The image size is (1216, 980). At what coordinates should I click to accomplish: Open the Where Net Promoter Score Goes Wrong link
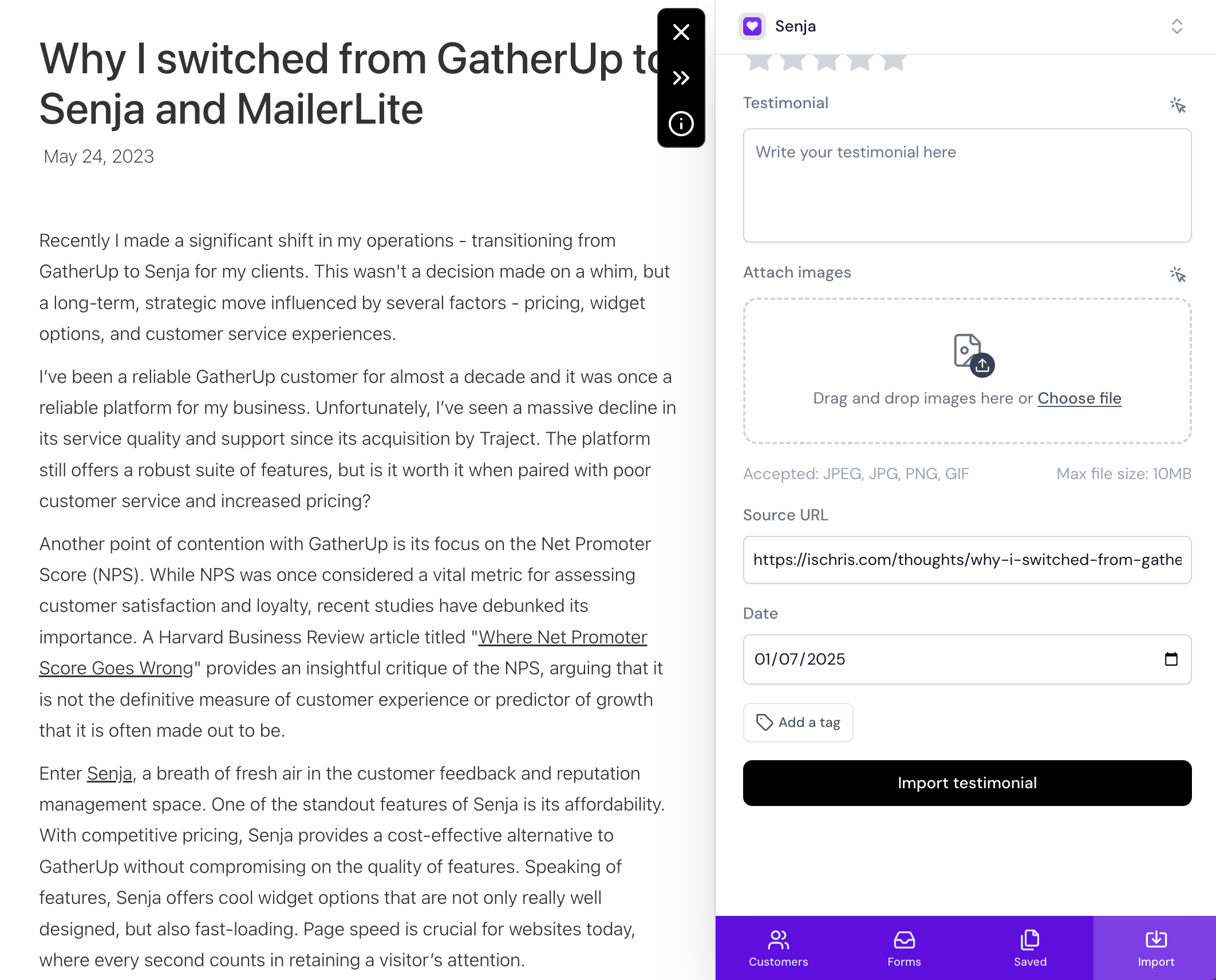(x=343, y=653)
